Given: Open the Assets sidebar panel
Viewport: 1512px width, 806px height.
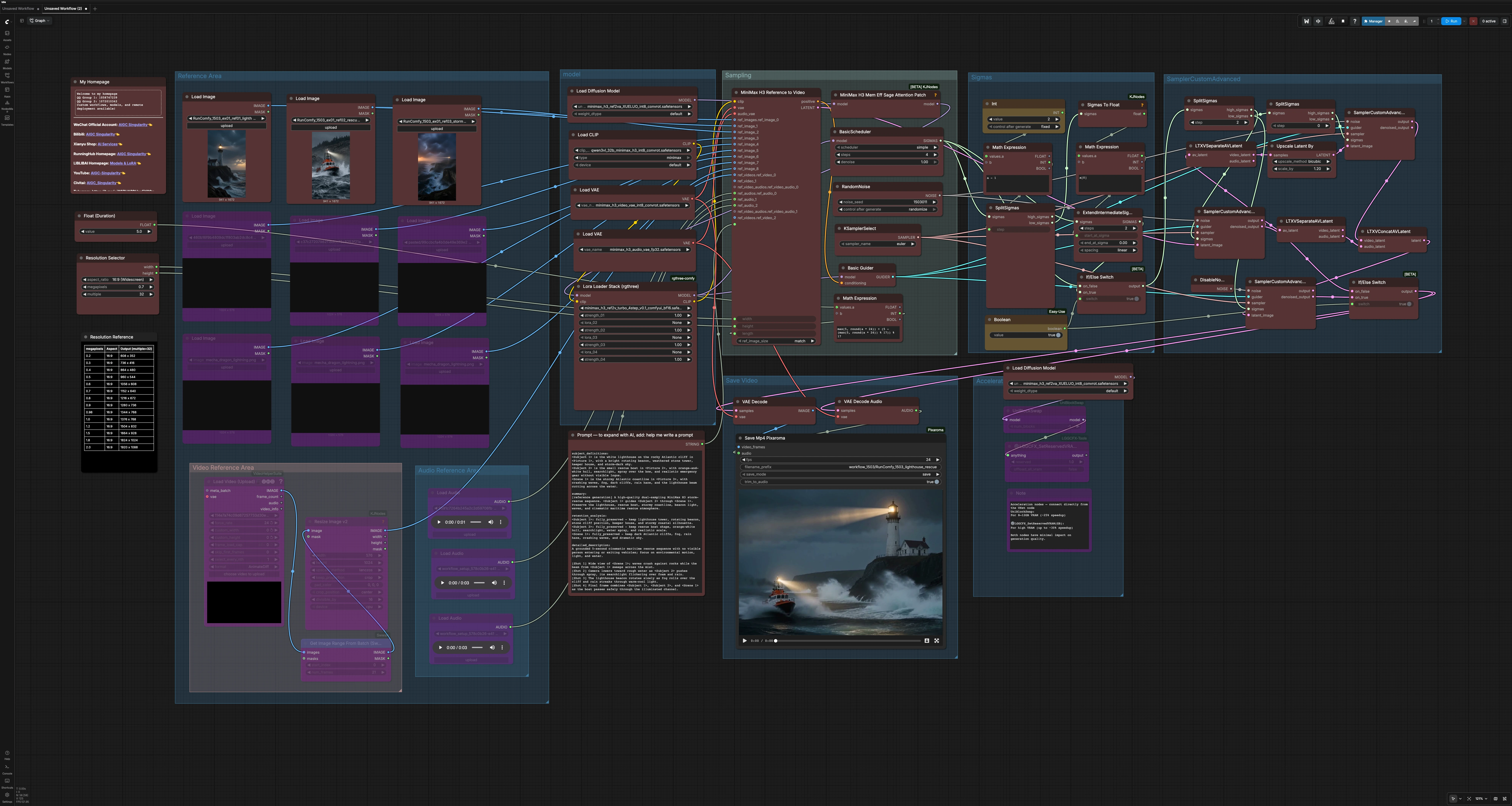Looking at the screenshot, I should [x=7, y=35].
